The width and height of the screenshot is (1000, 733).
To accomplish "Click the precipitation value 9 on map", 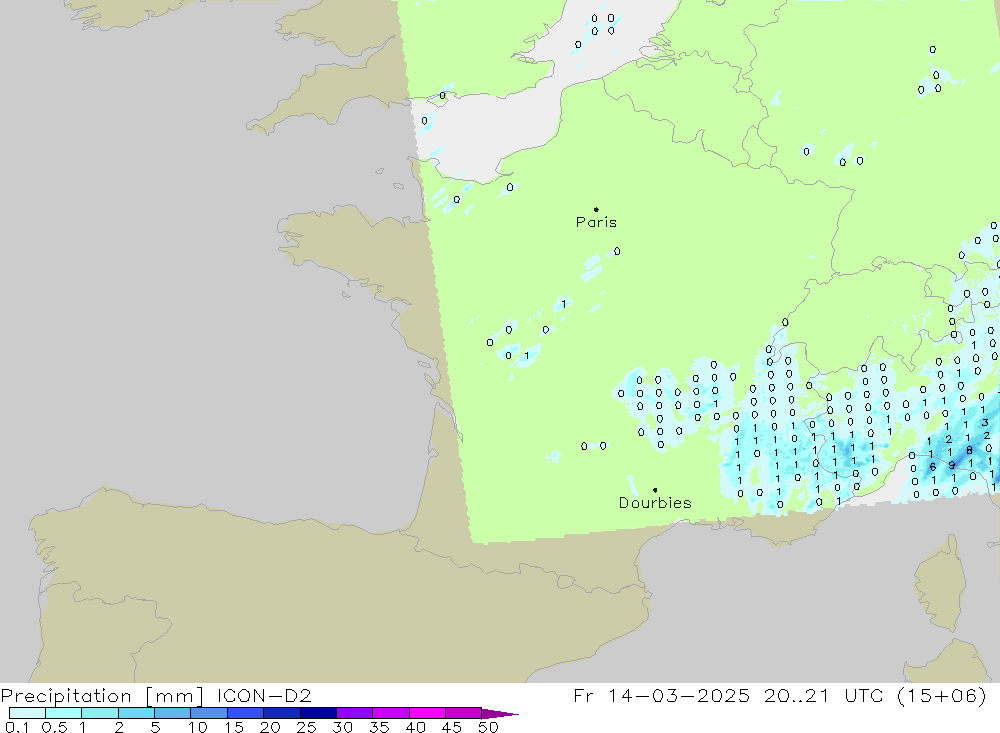I will [951, 465].
